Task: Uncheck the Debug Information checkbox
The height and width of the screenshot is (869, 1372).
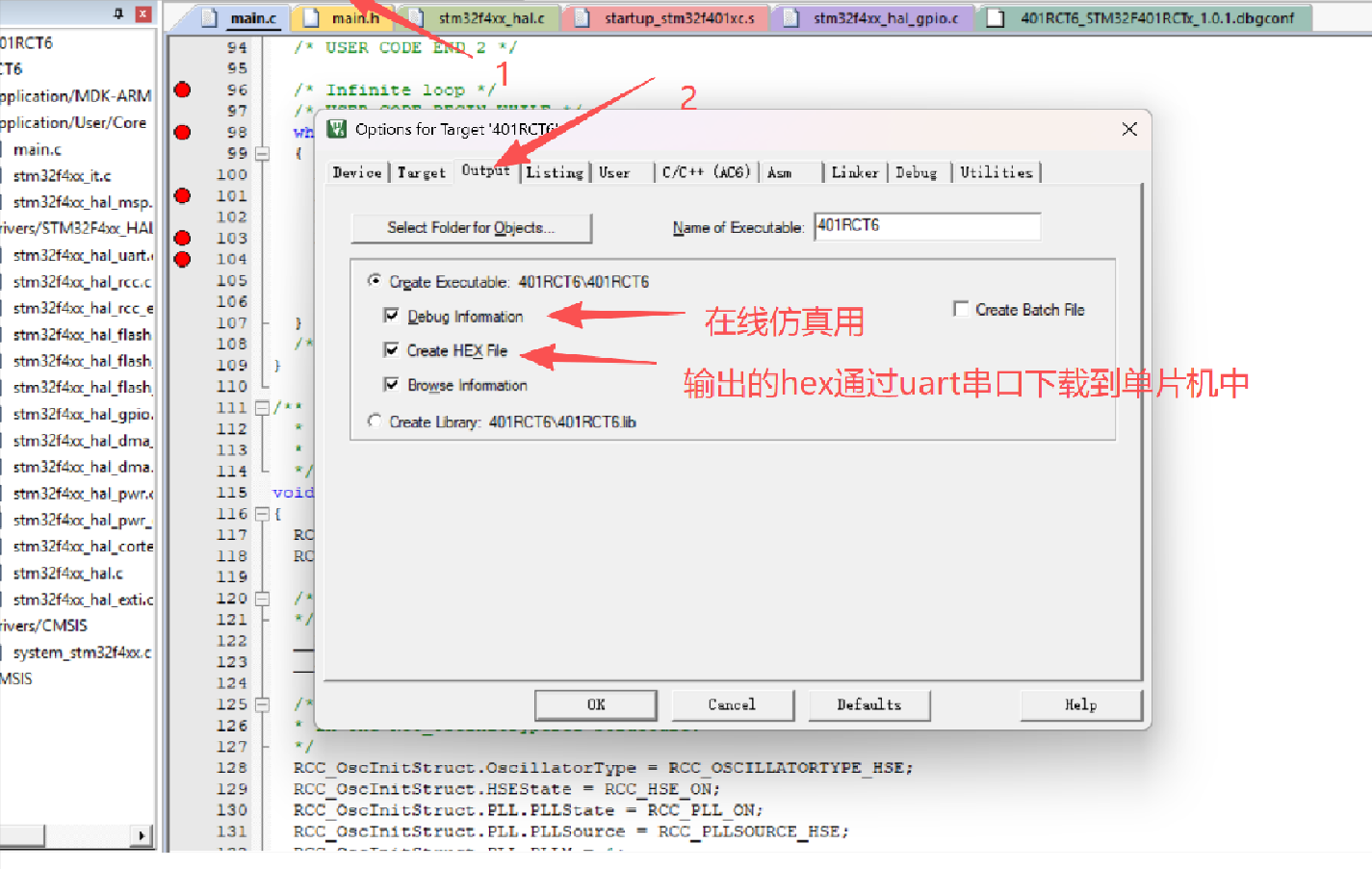Action: click(x=392, y=316)
